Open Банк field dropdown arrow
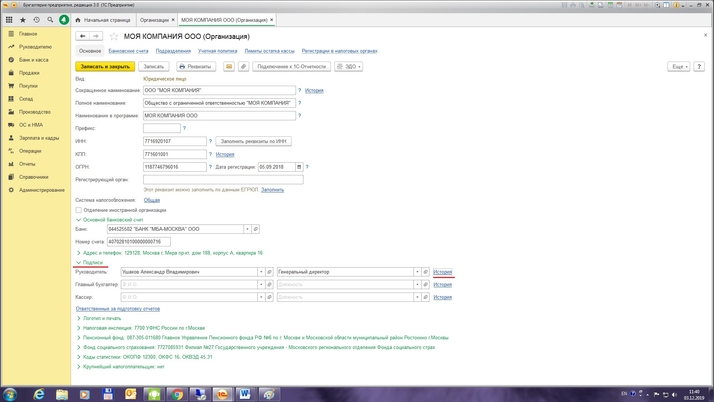The height and width of the screenshot is (402, 714). [247, 229]
